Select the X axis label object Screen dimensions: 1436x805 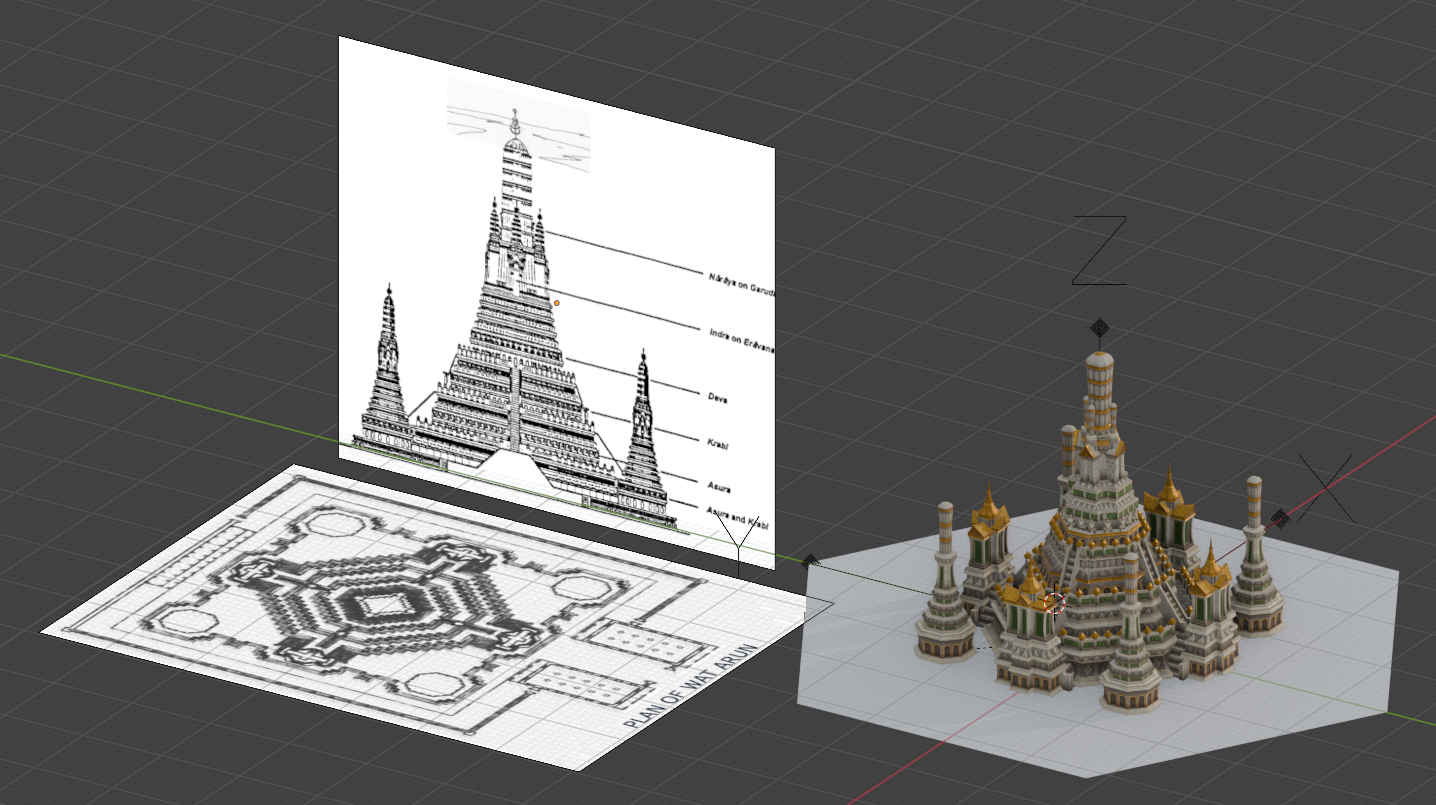(x=1327, y=488)
